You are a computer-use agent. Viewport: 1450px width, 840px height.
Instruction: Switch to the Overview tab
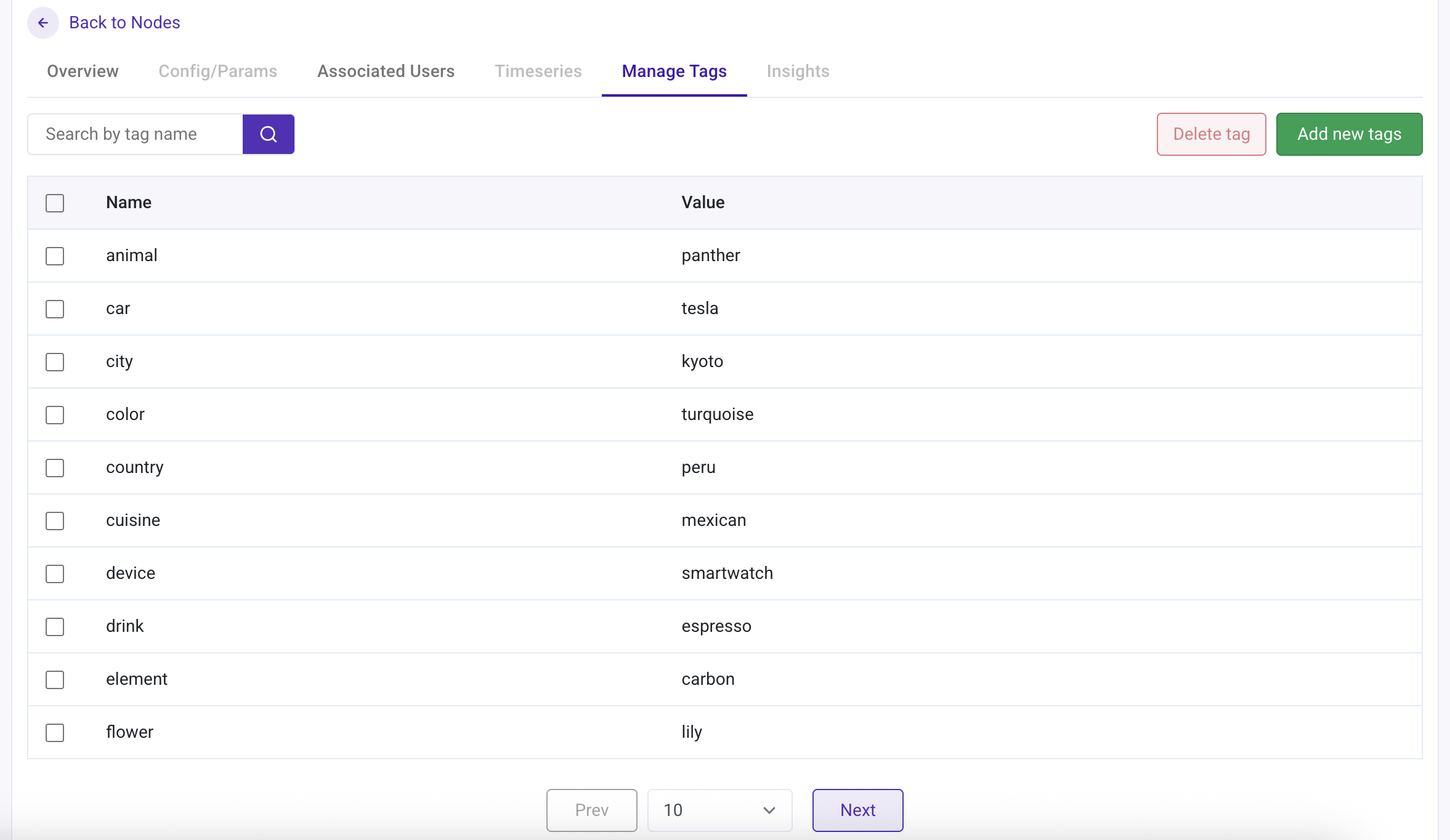click(83, 71)
